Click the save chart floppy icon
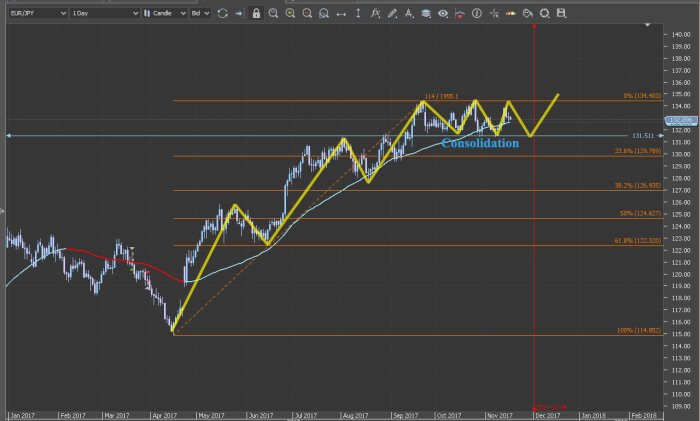This screenshot has height=421, width=700. pos(562,13)
